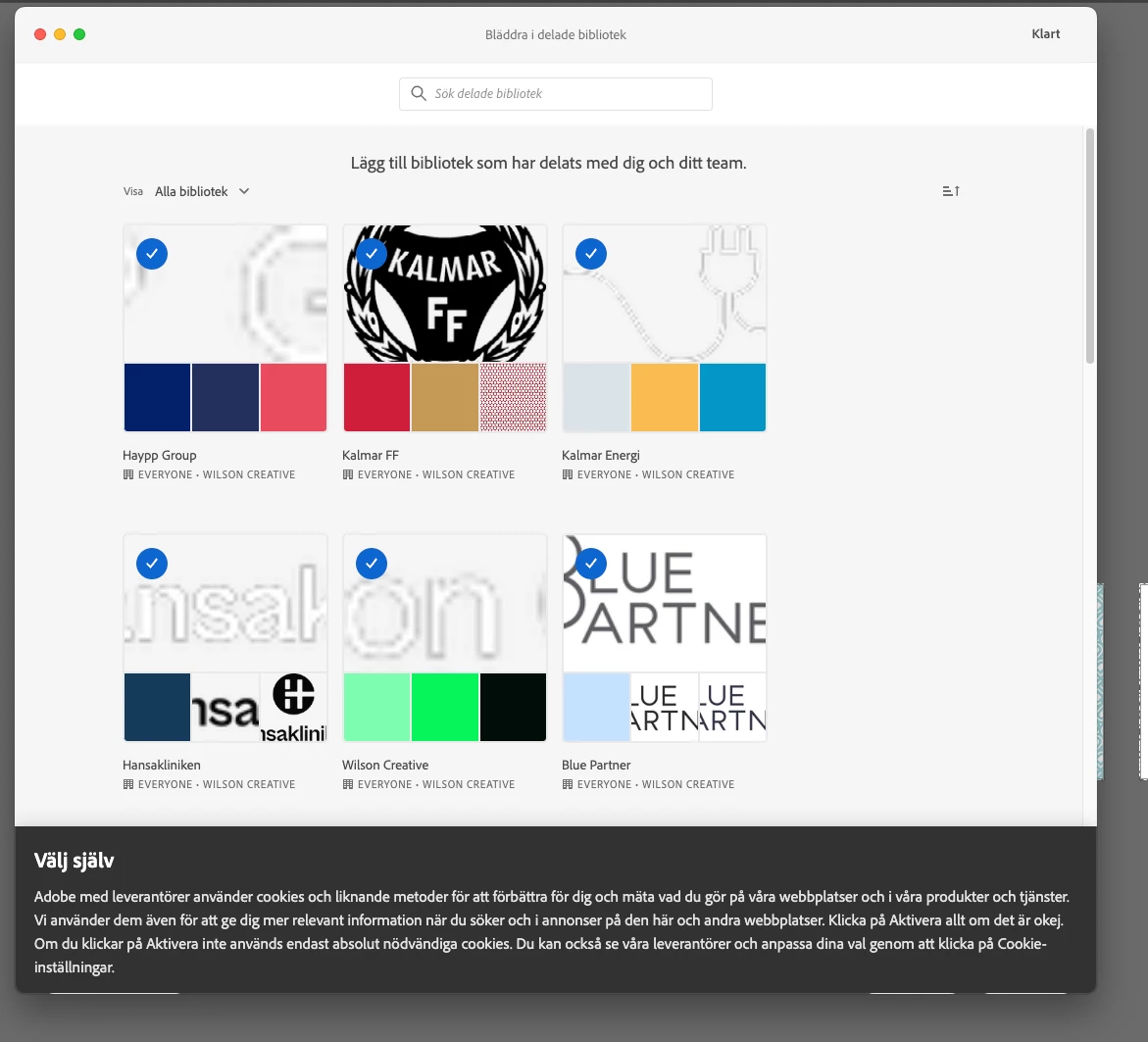Screen dimensions: 1148x1042
Task: Click the Hansakliniken library name
Action: 162,765
